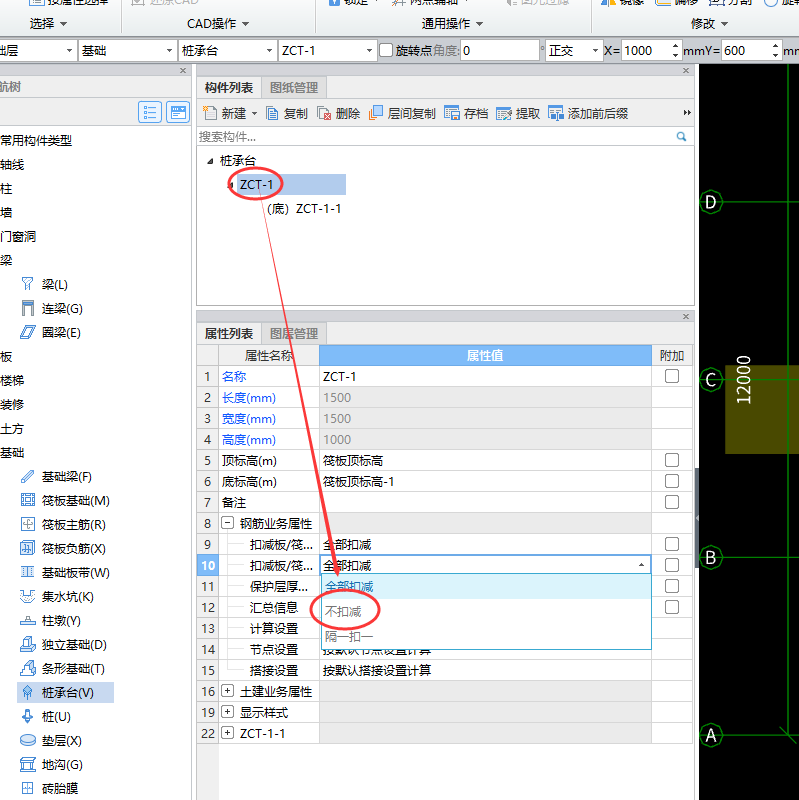Select 垫层(X) cushion layer

tap(51, 740)
